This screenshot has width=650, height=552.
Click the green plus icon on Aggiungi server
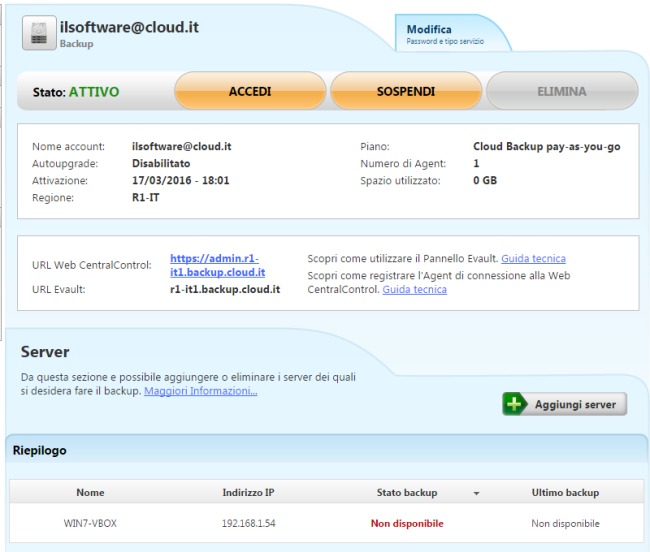pyautogui.click(x=514, y=404)
